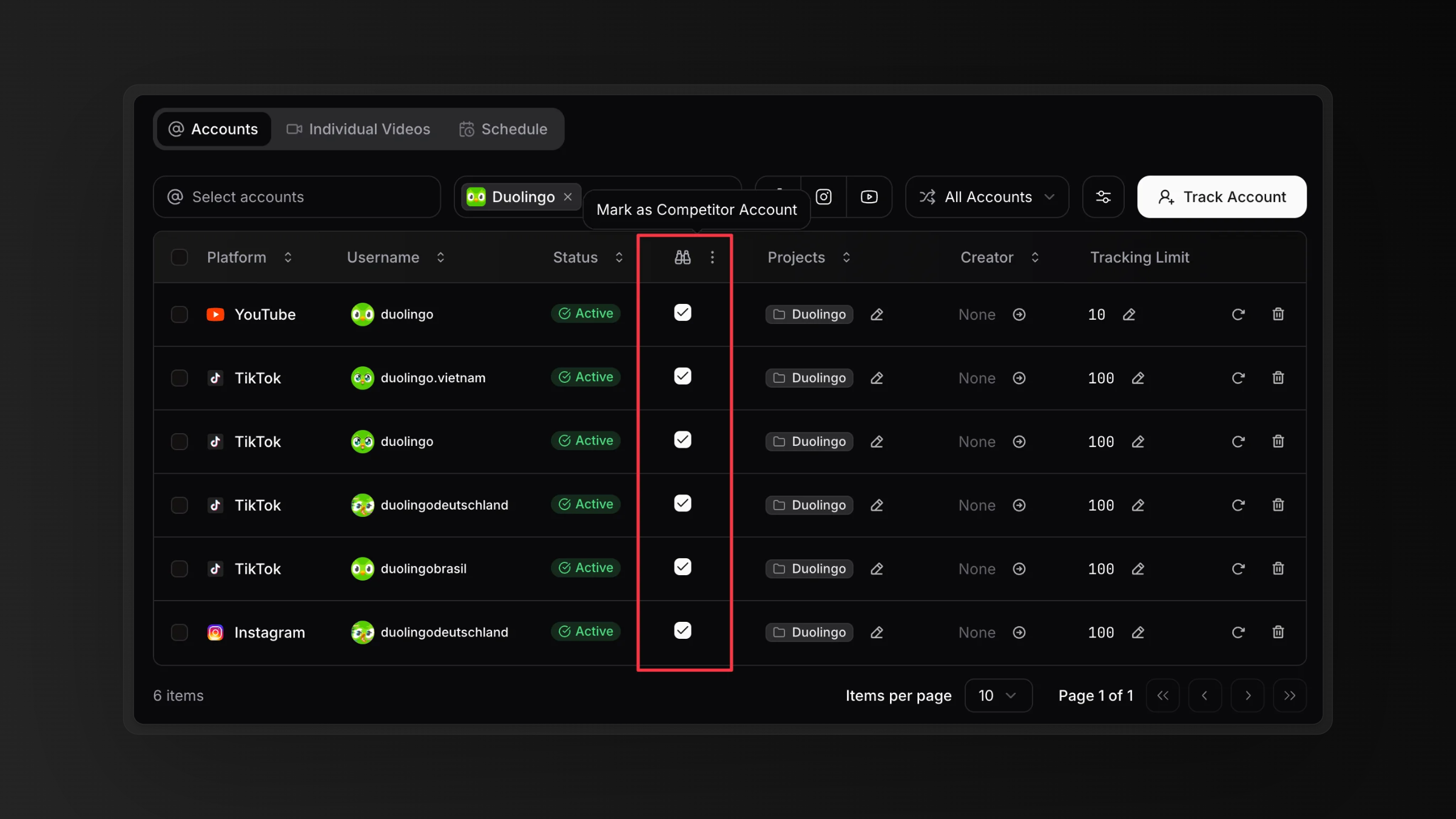Viewport: 1456px width, 819px height.
Task: Assign creator for YouTube duolingo row
Action: coord(1019,314)
